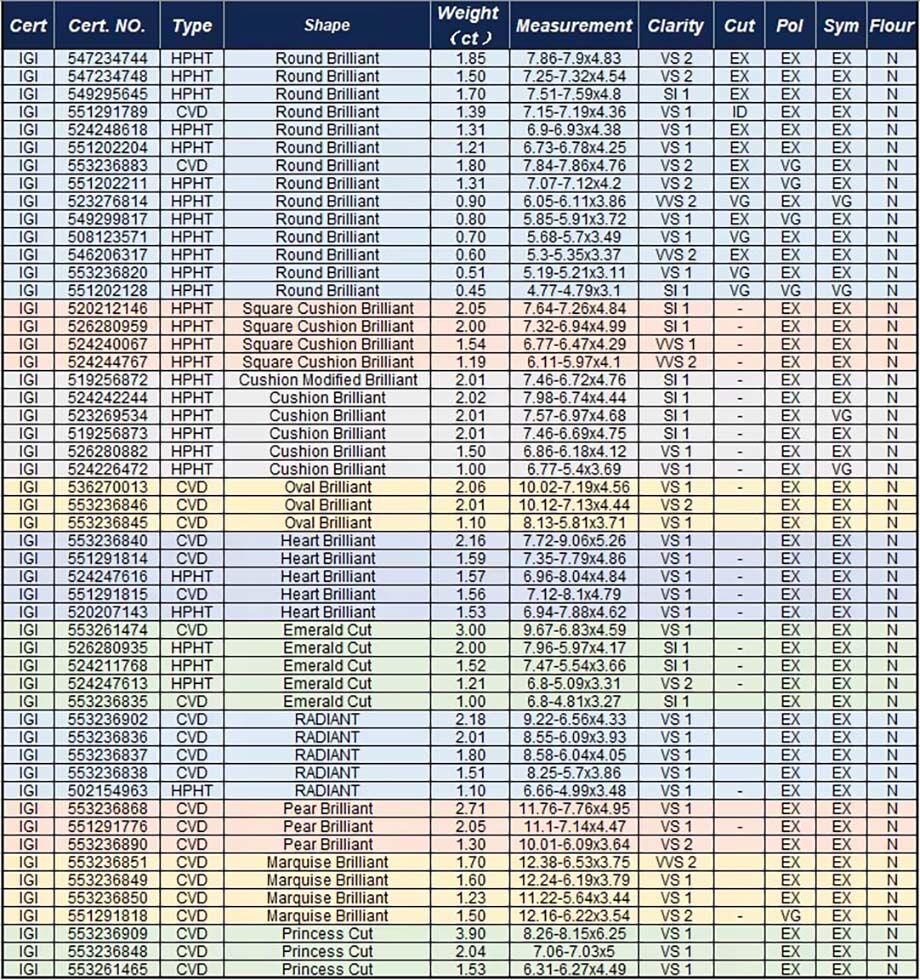920x980 pixels.
Task: Click certificate number 553236835
Action: pyautogui.click(x=108, y=702)
